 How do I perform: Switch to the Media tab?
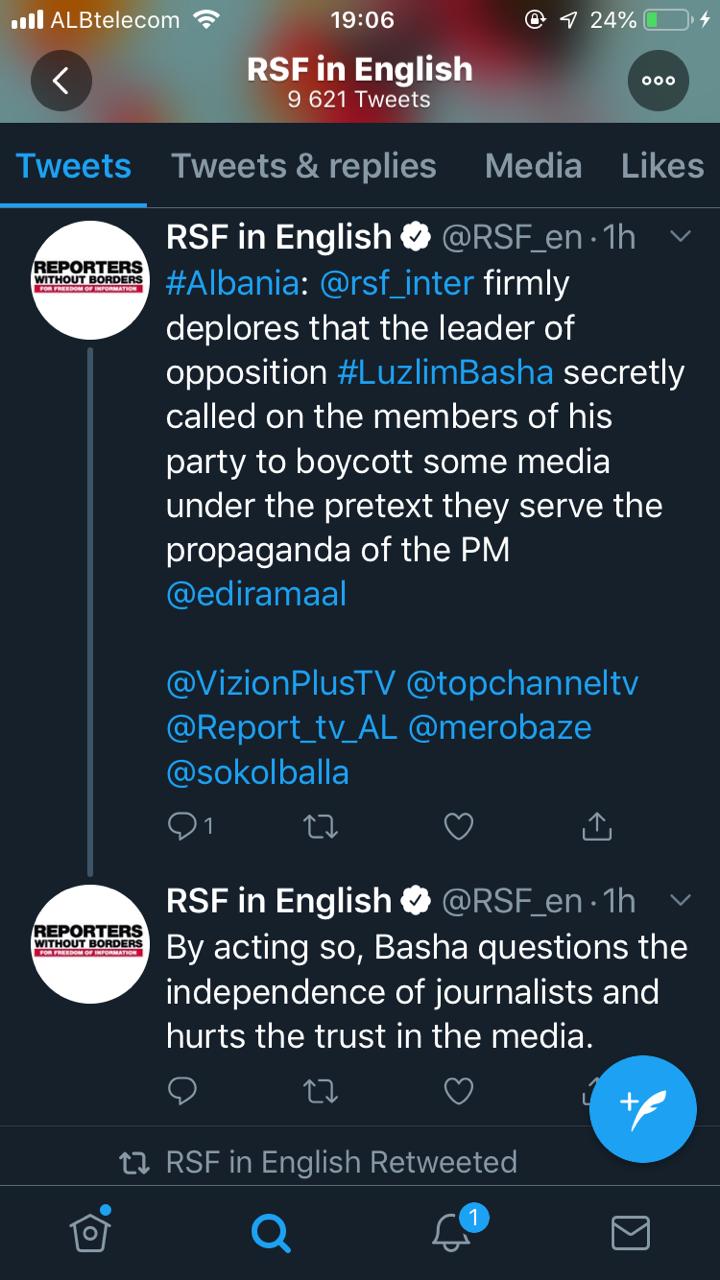533,166
